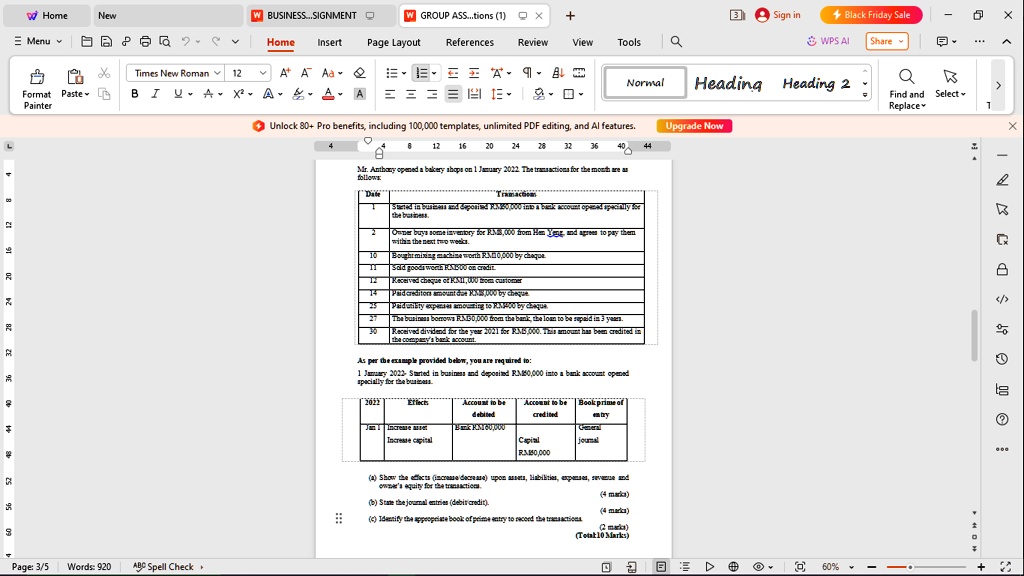
Task: Toggle Italic formatting
Action: click(153, 93)
